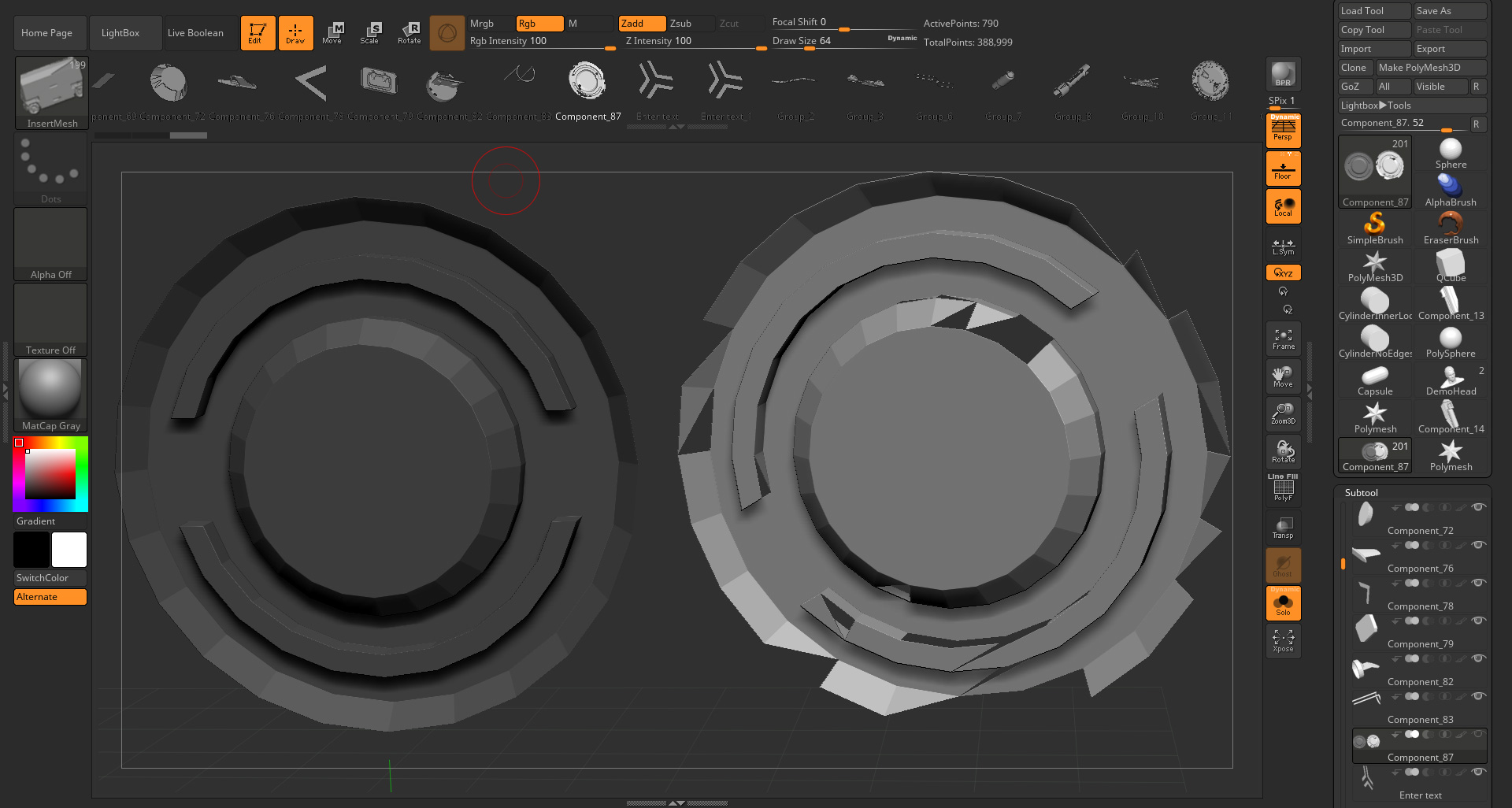Toggle Persp perspective mode

pos(1283,131)
